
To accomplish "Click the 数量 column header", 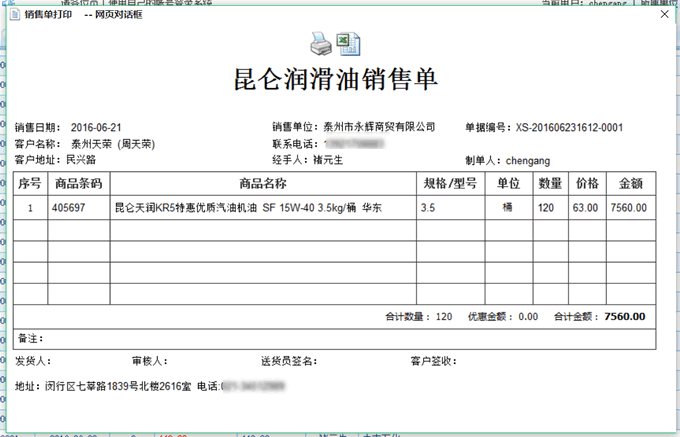I will point(550,184).
